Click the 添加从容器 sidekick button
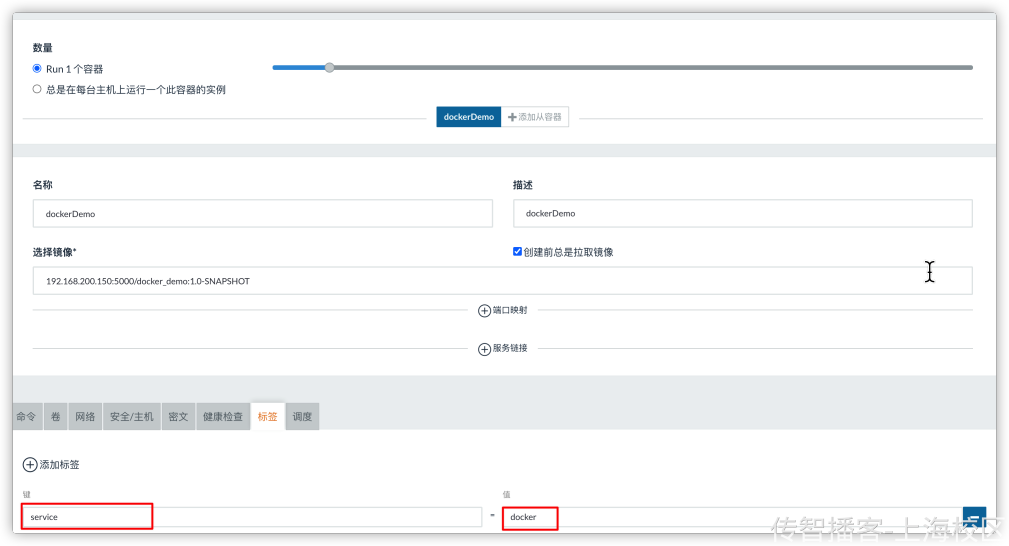The image size is (1009, 546). (535, 117)
